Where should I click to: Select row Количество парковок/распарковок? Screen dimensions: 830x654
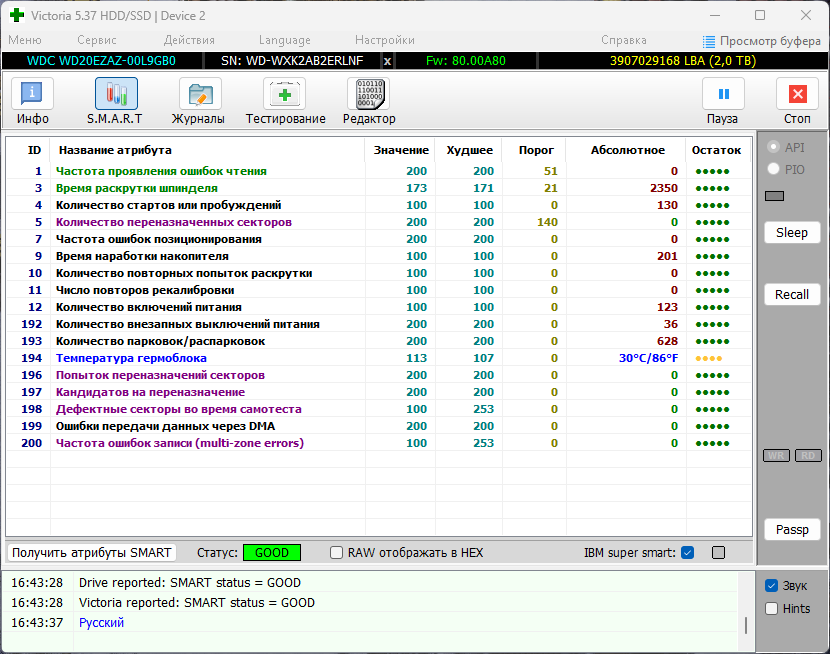[378, 341]
